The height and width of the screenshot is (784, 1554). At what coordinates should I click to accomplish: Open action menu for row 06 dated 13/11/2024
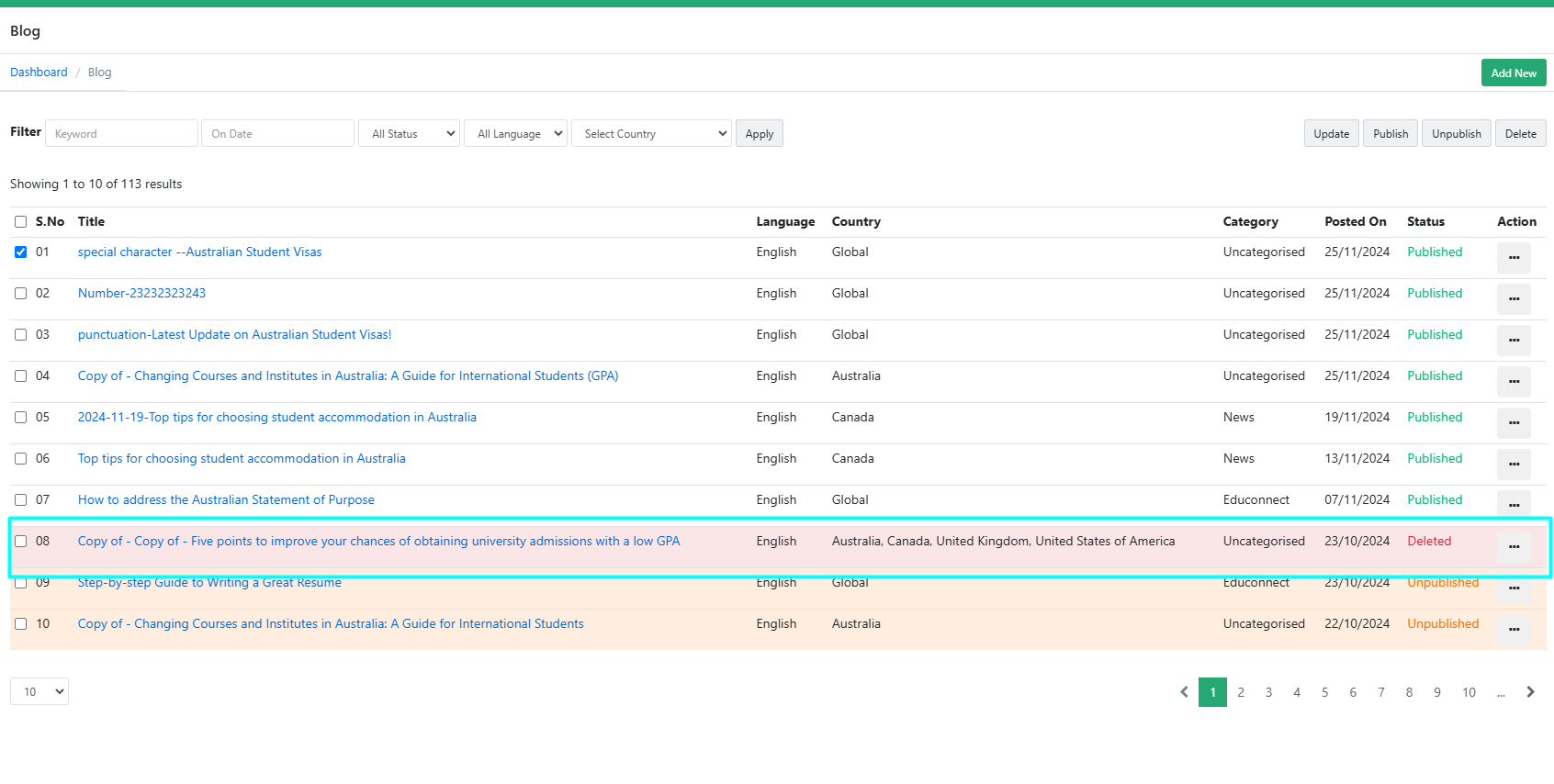(x=1514, y=465)
